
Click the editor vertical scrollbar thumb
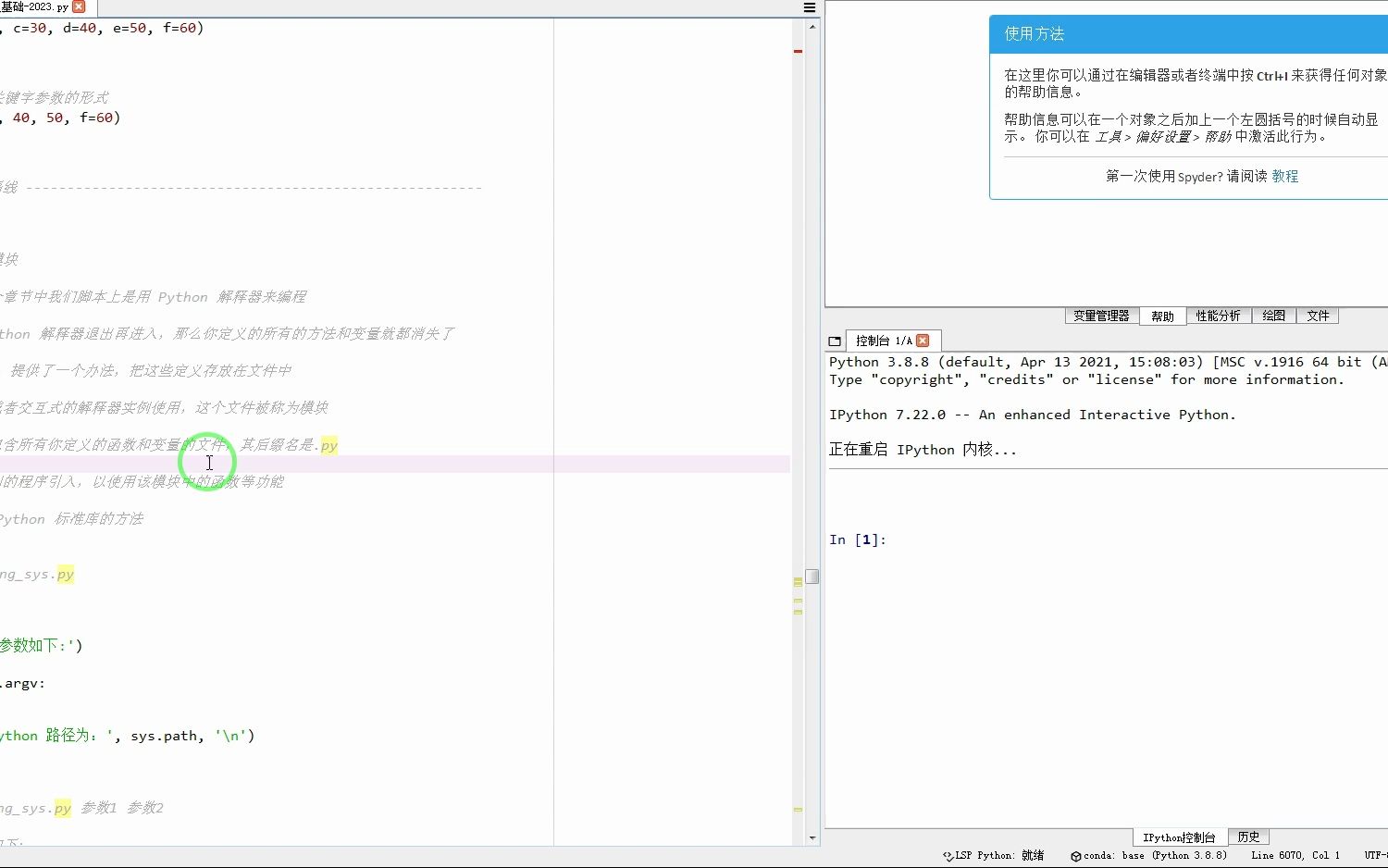(812, 577)
